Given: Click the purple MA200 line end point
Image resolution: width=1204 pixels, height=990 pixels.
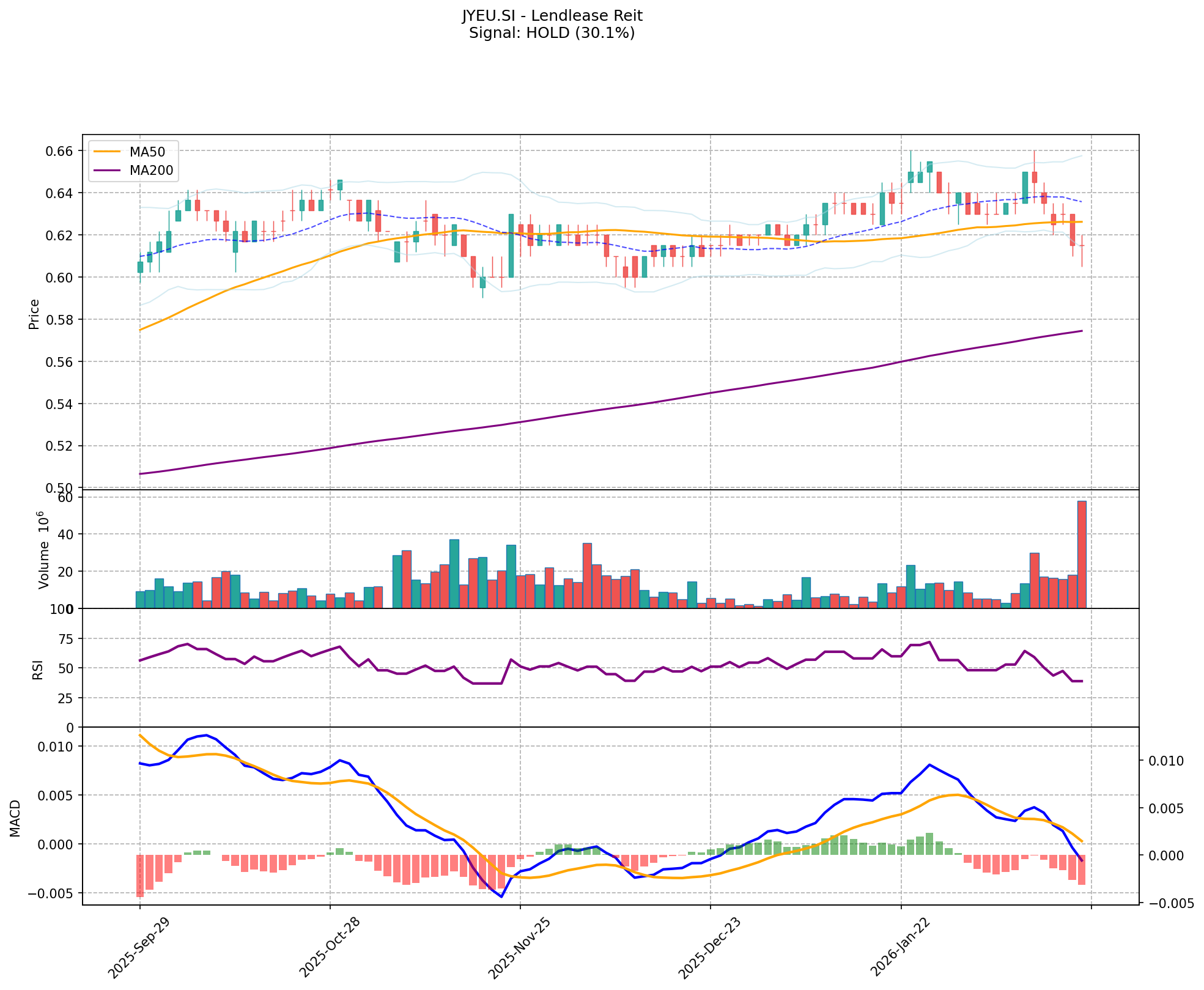Looking at the screenshot, I should click(x=1082, y=331).
